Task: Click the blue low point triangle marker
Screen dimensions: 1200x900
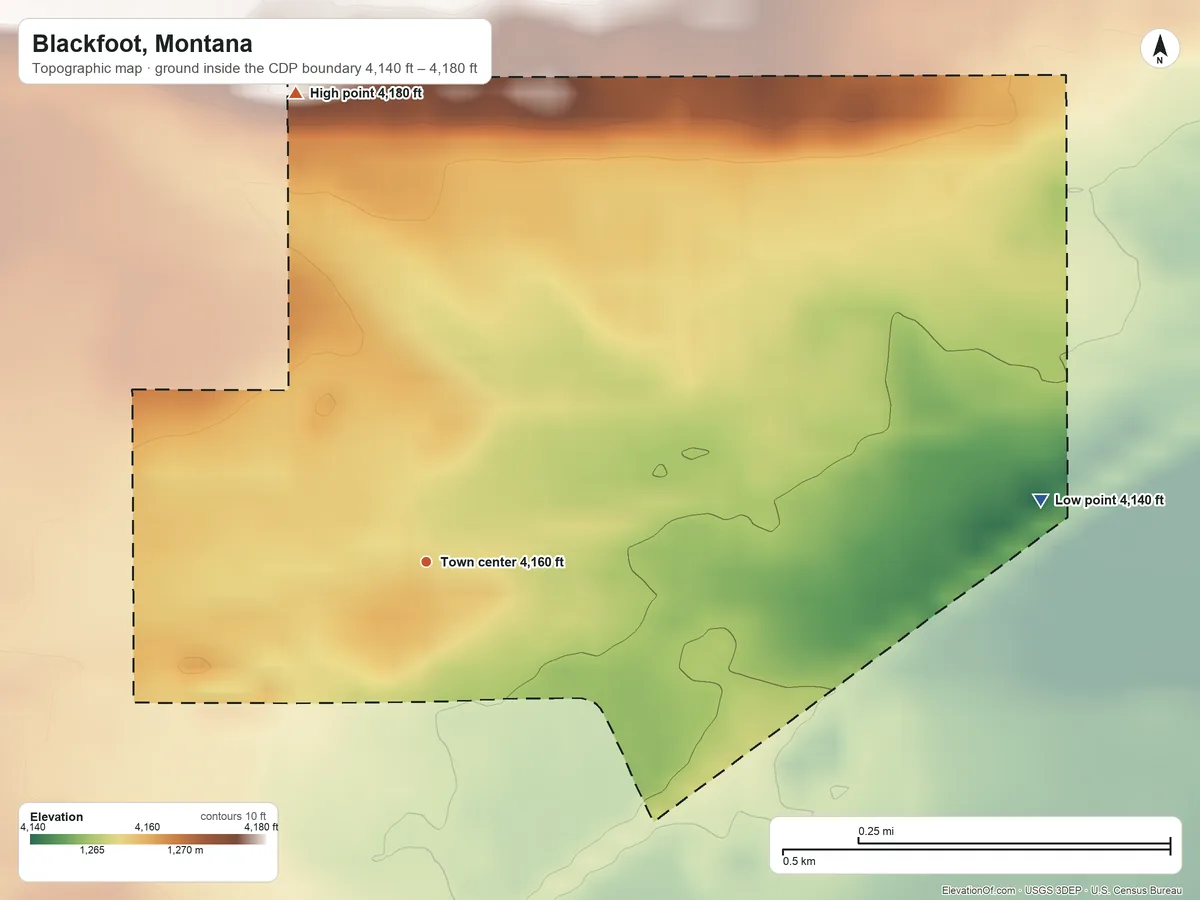Action: [1040, 500]
